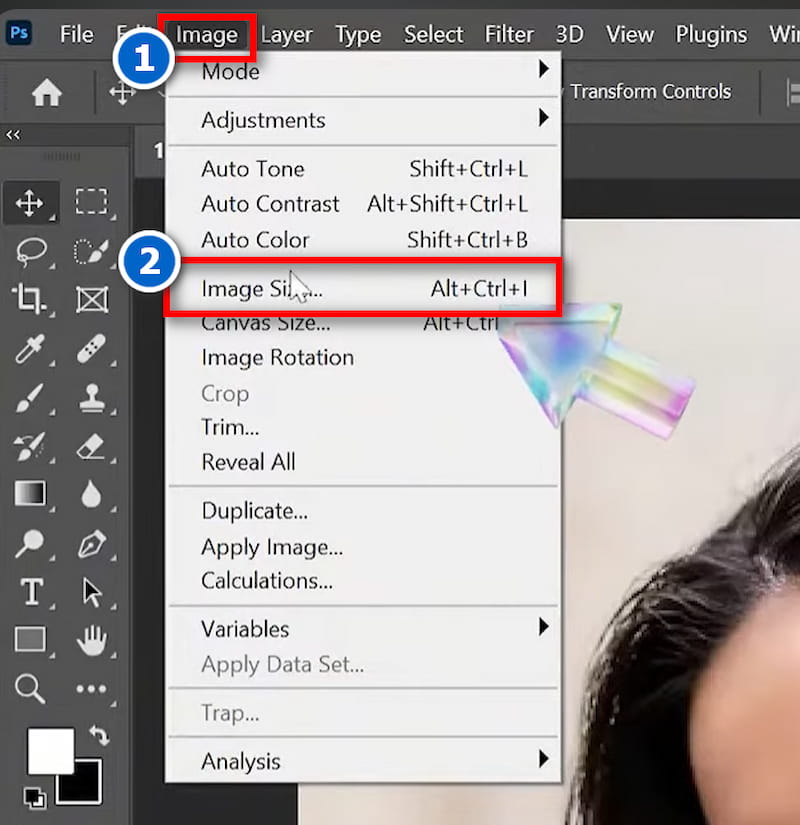
Task: Expand the Adjustments submenu
Action: point(263,120)
